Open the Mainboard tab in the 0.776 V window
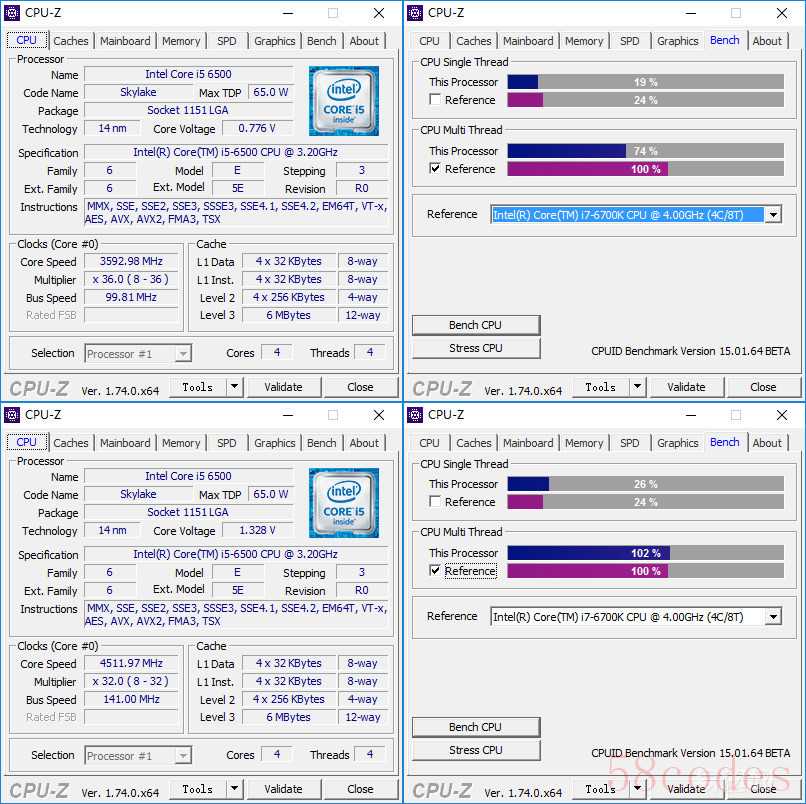The image size is (806, 804). (125, 41)
